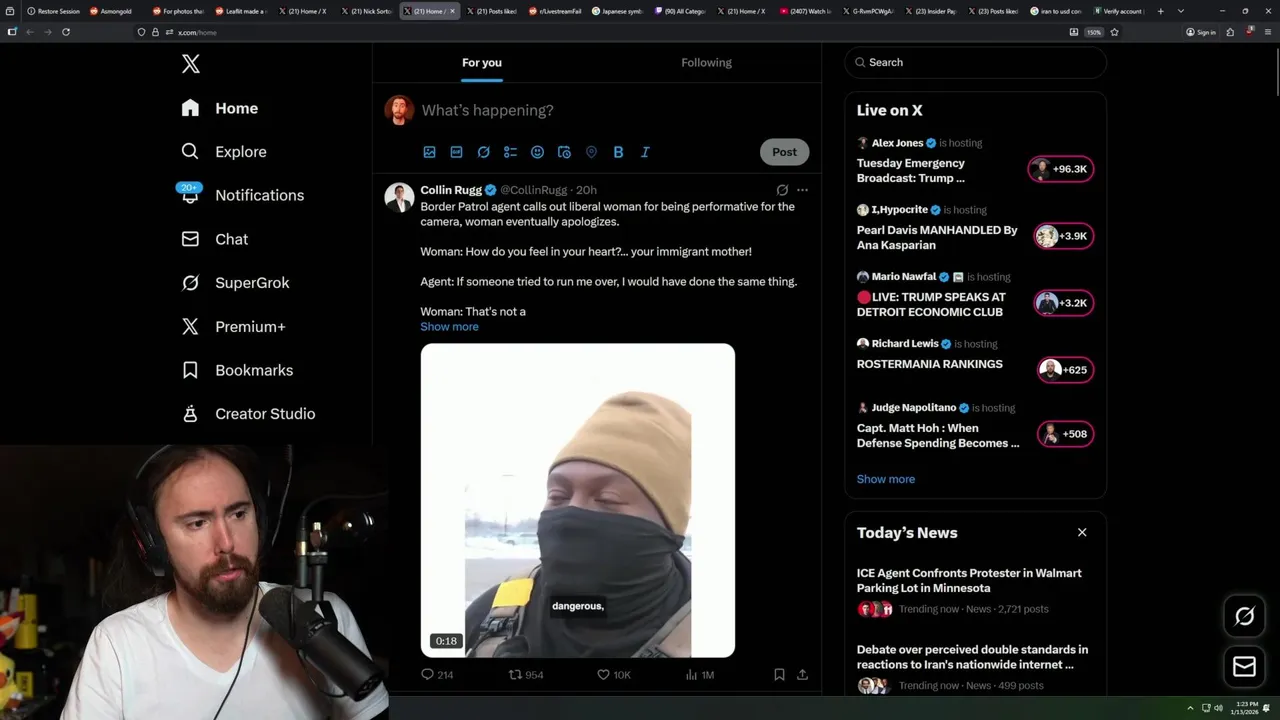This screenshot has height=720, width=1280.
Task: Show hidden system tray icons
Action: (1190, 708)
